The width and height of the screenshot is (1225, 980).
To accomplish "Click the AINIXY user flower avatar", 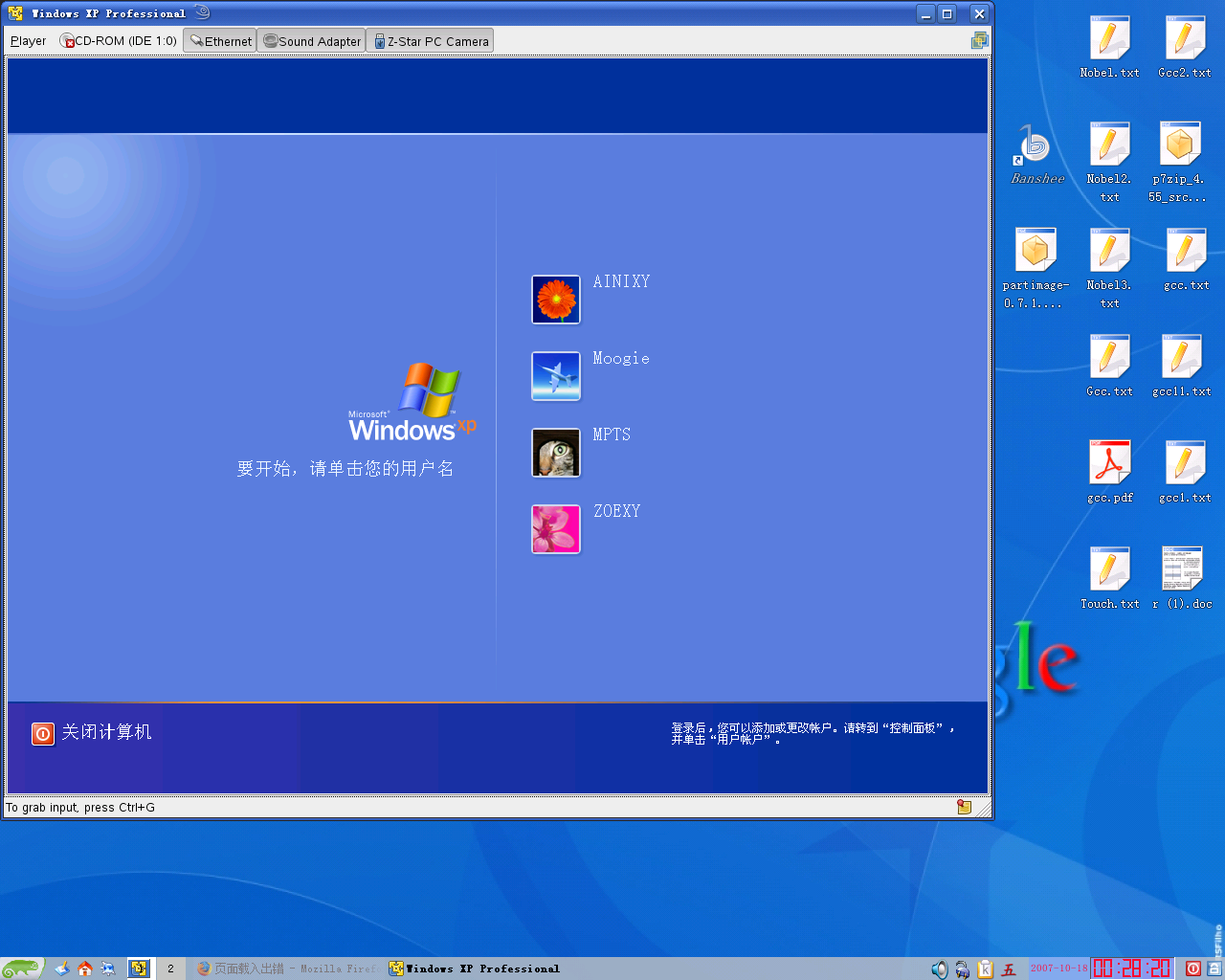I will click(x=556, y=300).
